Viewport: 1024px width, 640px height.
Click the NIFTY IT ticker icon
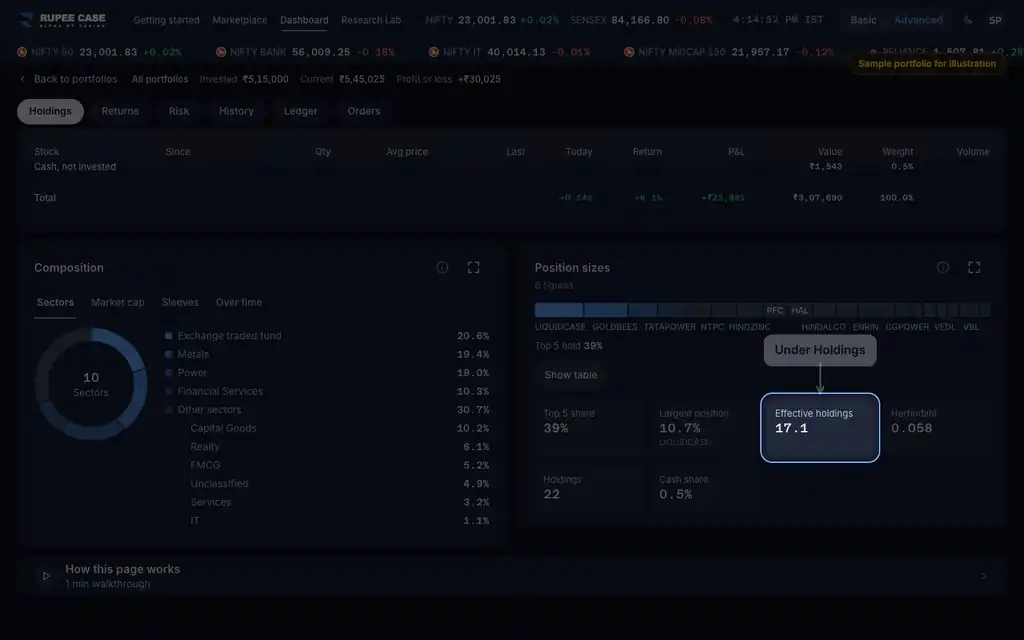tap(434, 52)
